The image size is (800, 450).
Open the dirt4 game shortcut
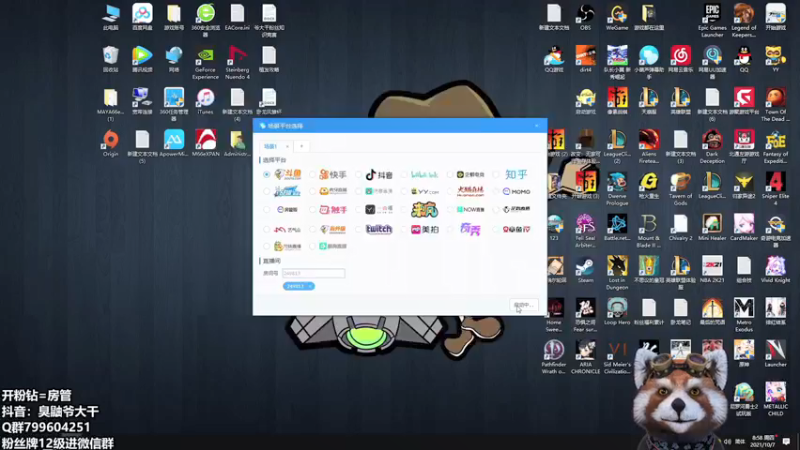pos(585,59)
